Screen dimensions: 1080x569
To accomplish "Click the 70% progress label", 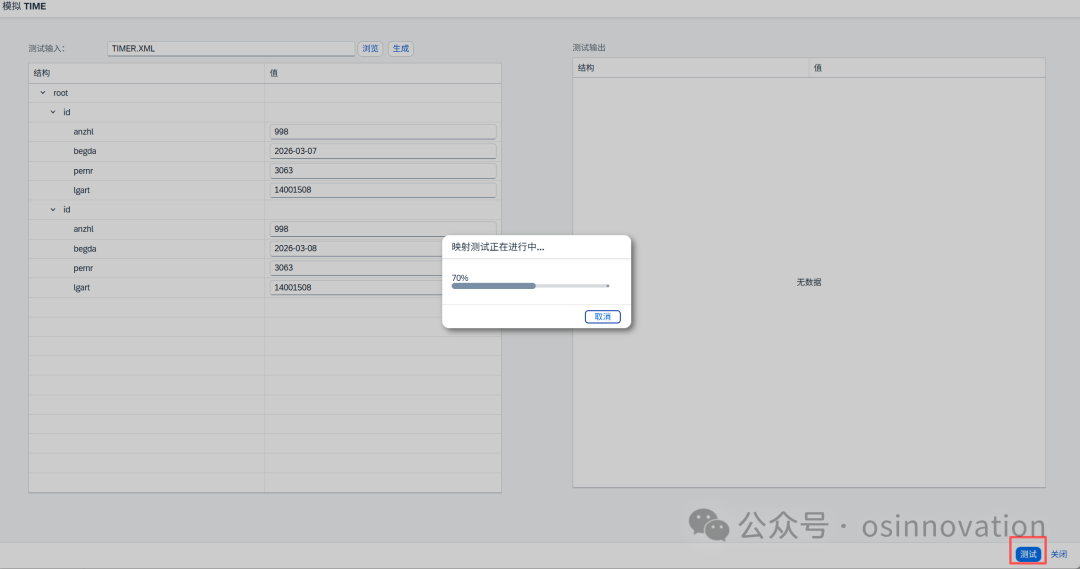I will click(x=459, y=278).
